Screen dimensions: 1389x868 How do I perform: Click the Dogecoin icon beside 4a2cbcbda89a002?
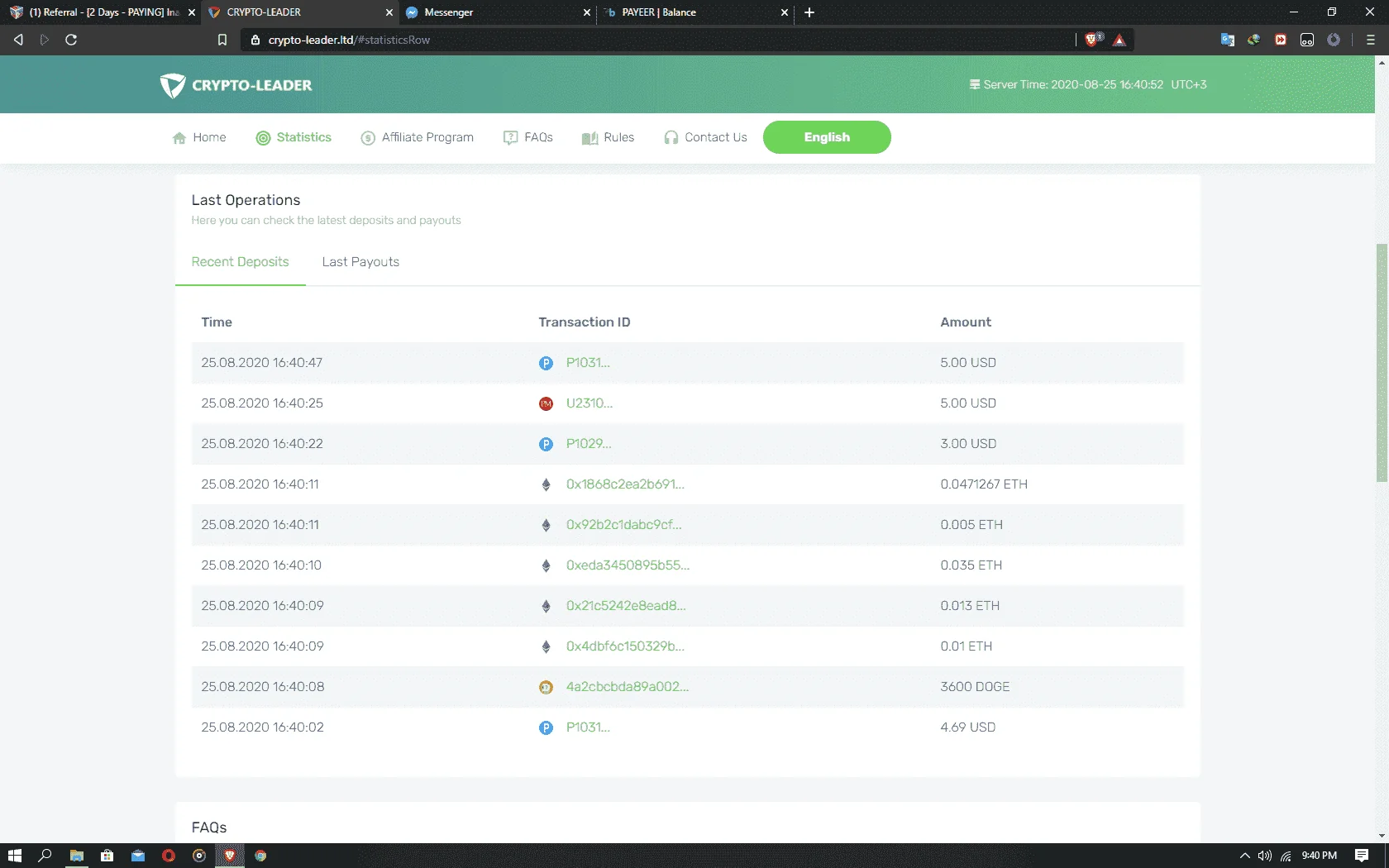(546, 687)
